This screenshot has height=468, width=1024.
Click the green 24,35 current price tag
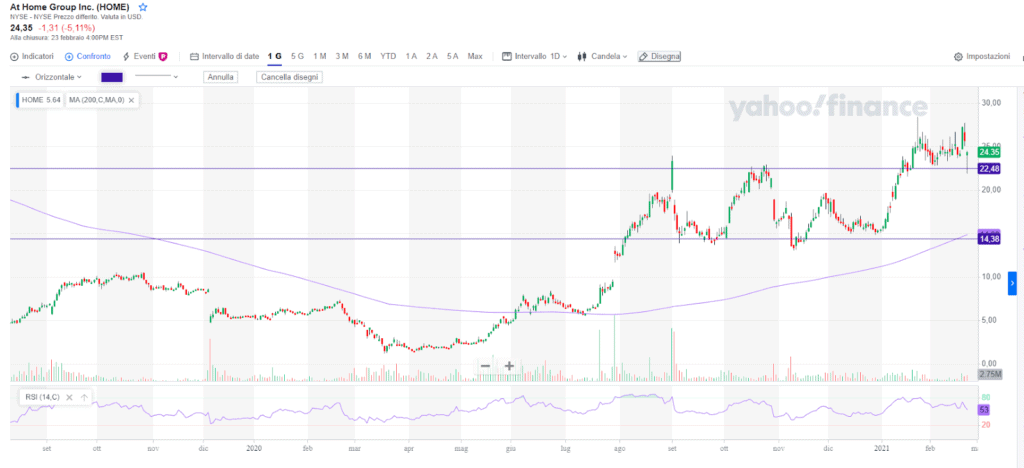[989, 152]
